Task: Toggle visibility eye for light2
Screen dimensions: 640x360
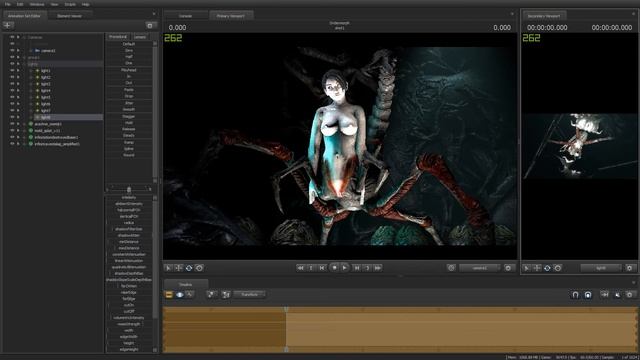Action: [12, 77]
